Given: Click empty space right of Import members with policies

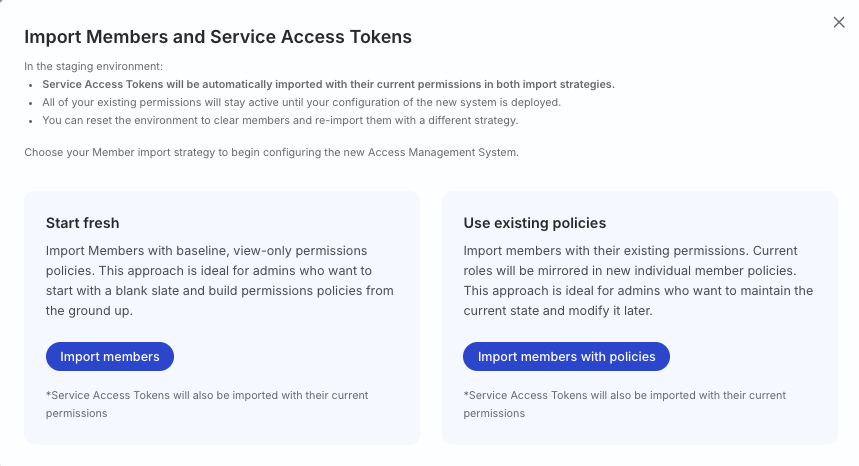Looking at the screenshot, I should 750,357.
